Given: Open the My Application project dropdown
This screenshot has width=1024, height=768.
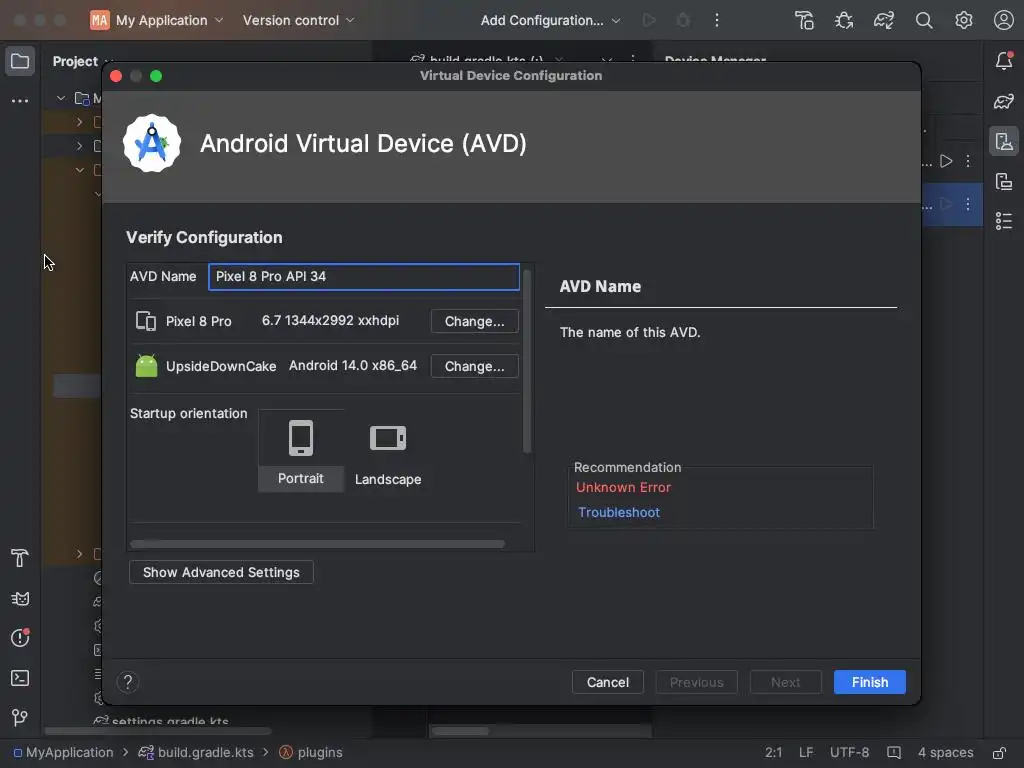Looking at the screenshot, I should click(x=157, y=20).
